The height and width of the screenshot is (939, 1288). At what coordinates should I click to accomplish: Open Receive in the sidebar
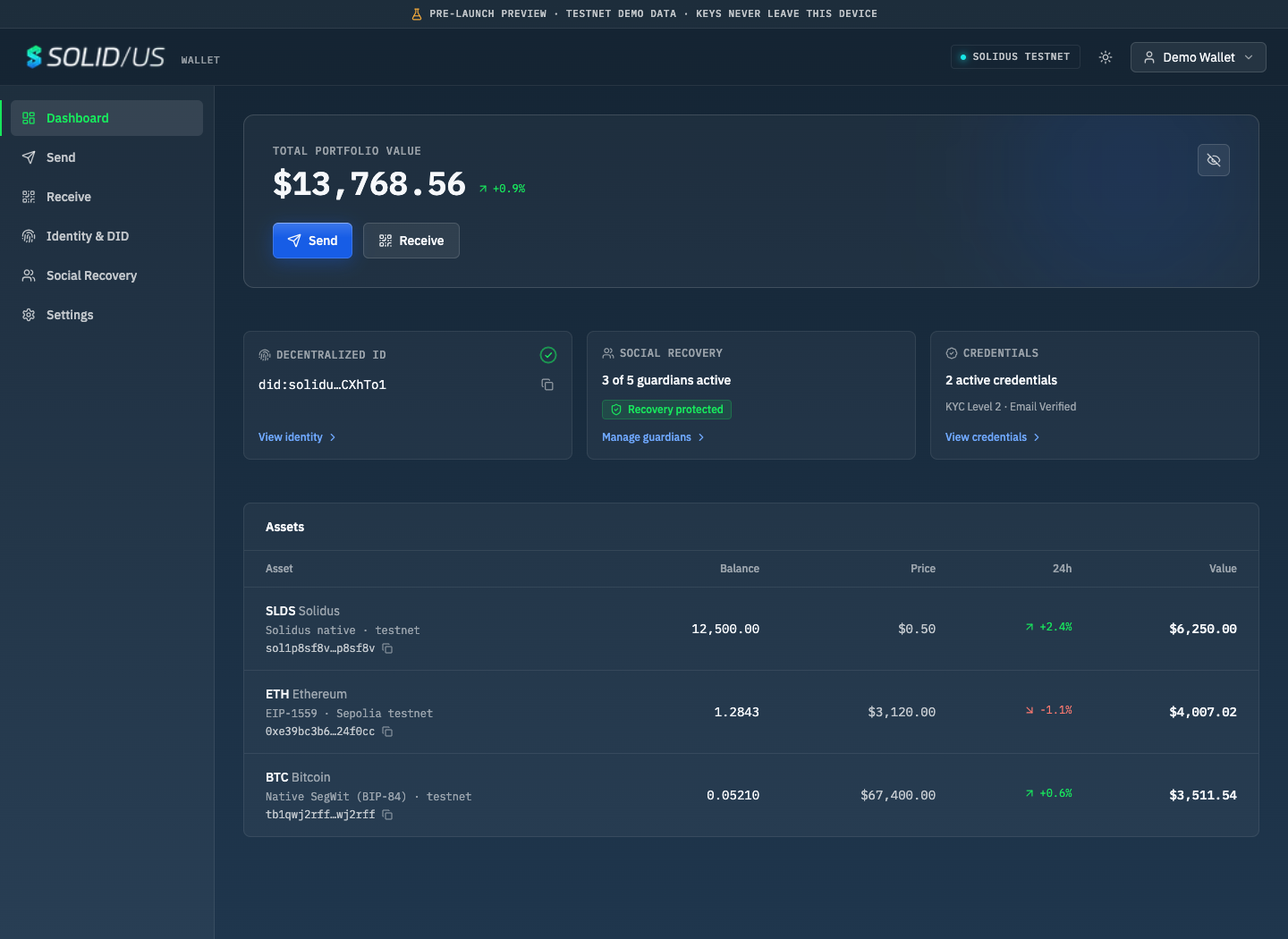click(x=106, y=197)
